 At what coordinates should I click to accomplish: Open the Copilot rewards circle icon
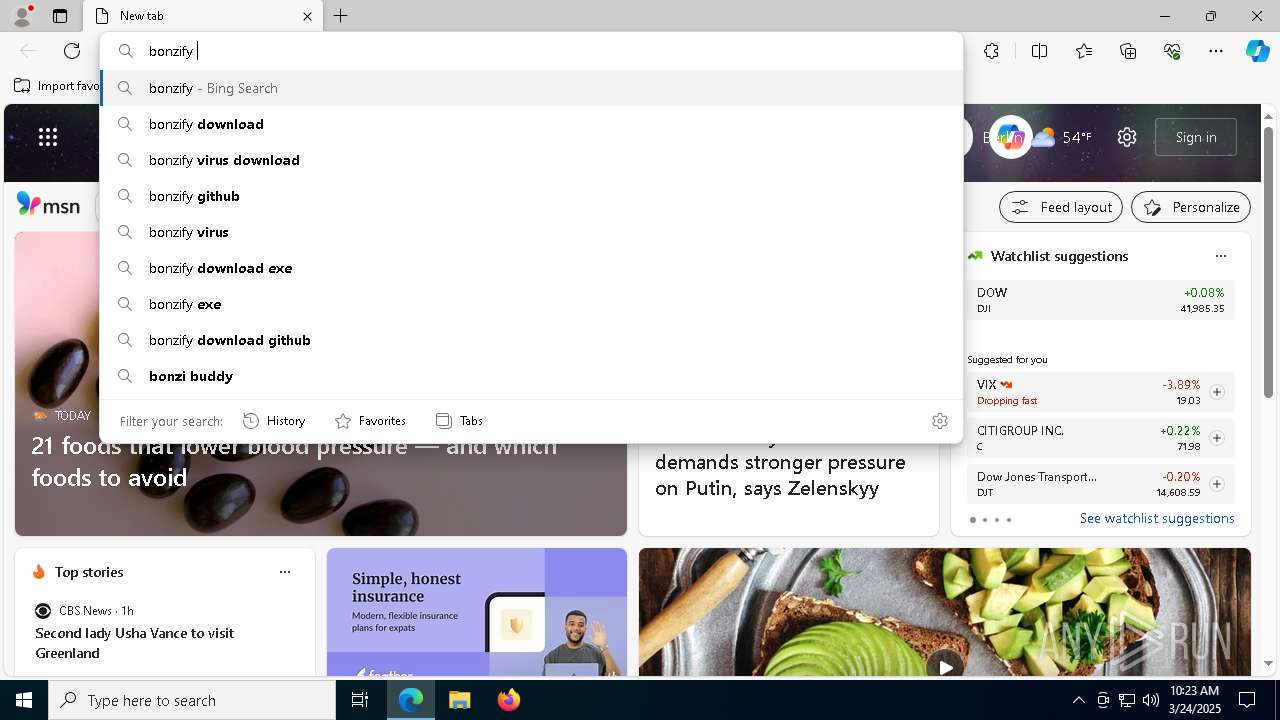1010,137
